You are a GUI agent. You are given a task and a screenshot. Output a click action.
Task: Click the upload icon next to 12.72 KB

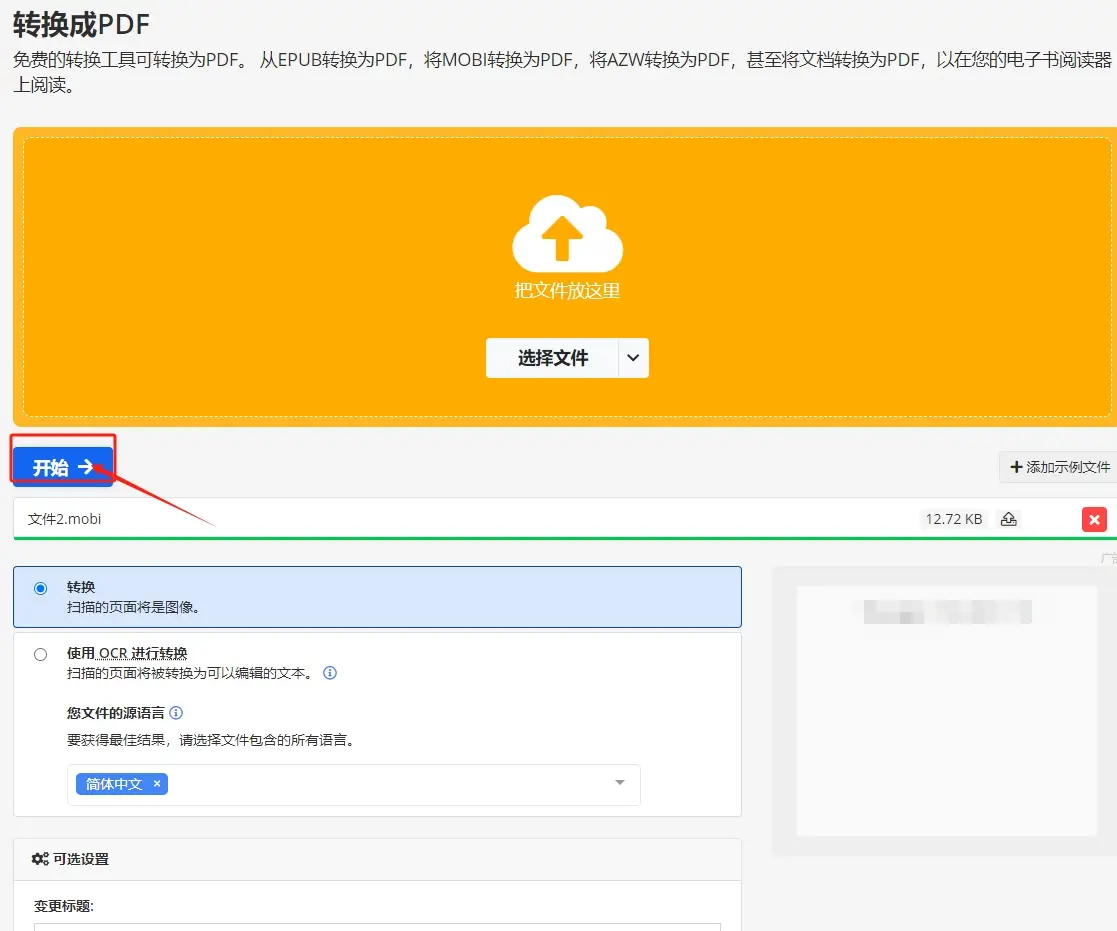point(1009,519)
